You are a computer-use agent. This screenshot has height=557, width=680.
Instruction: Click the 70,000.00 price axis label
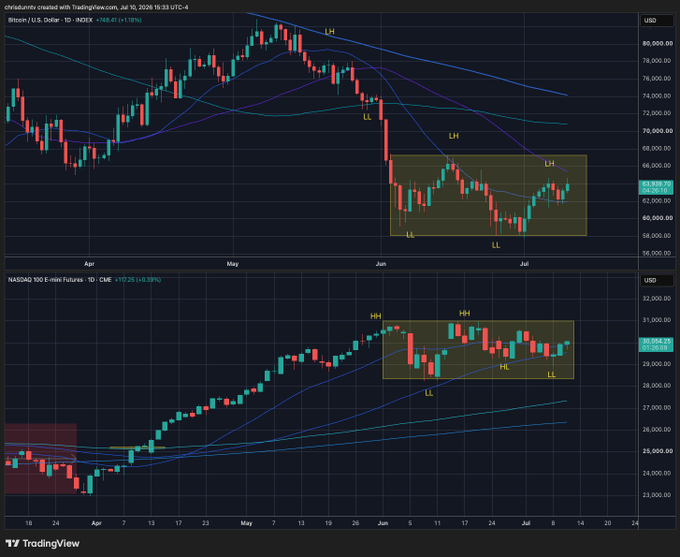(x=657, y=131)
